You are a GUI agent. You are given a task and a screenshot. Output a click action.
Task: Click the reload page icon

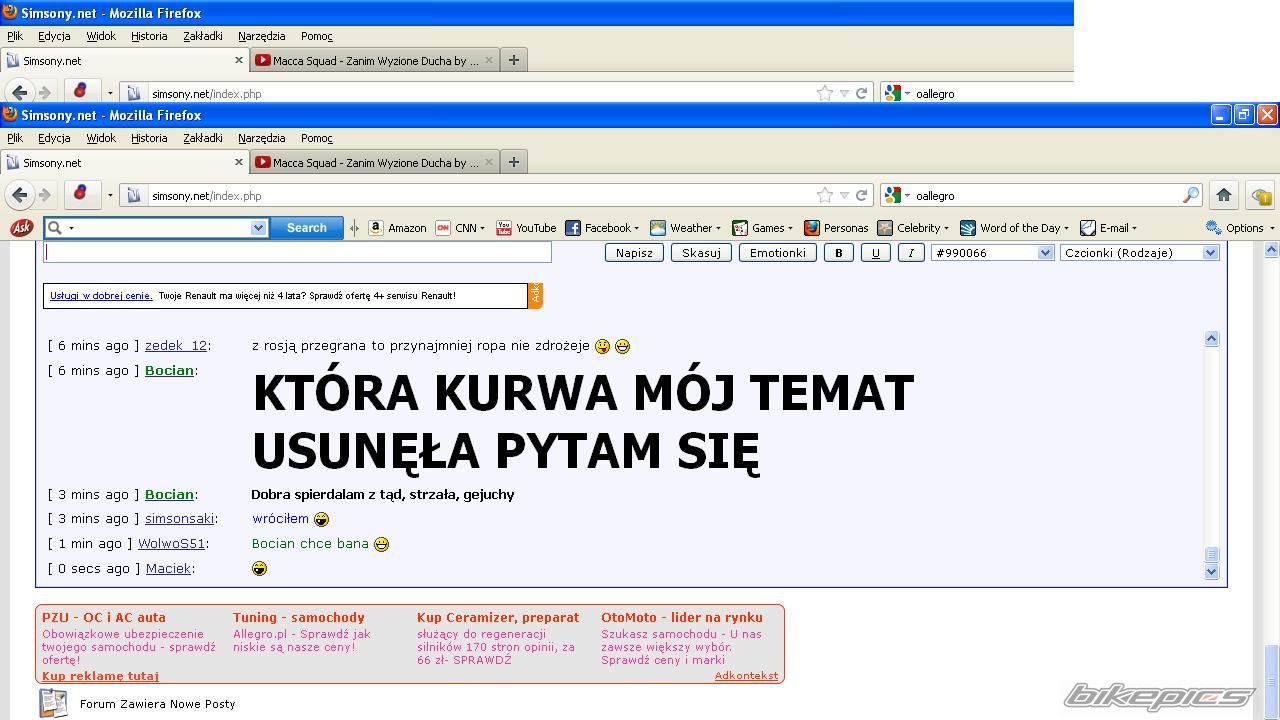point(861,195)
